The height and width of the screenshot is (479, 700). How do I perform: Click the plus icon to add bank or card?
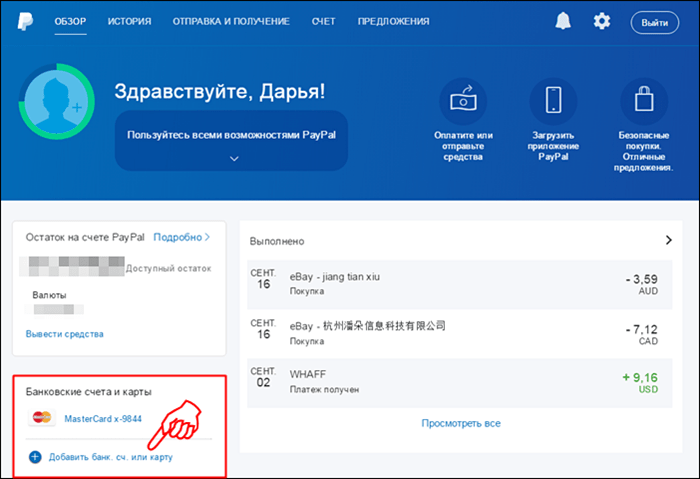[x=35, y=457]
